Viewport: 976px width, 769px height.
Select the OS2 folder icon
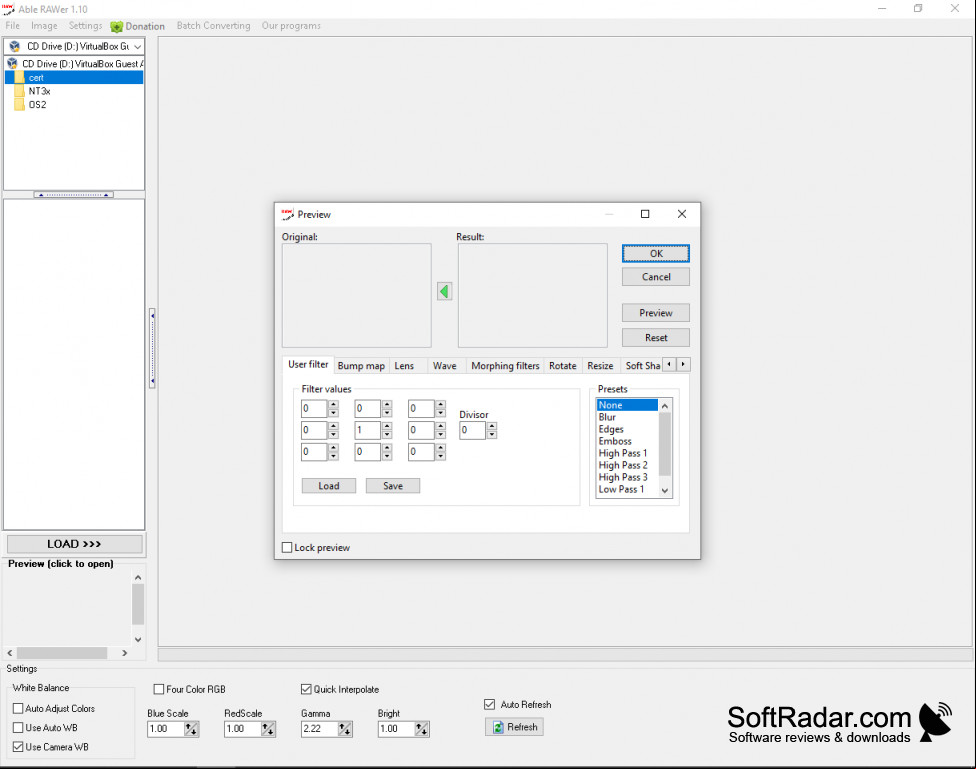click(x=19, y=105)
